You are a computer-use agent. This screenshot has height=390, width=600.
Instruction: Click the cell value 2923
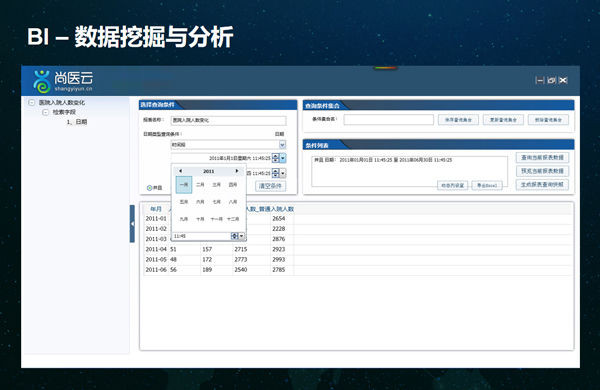click(x=279, y=249)
